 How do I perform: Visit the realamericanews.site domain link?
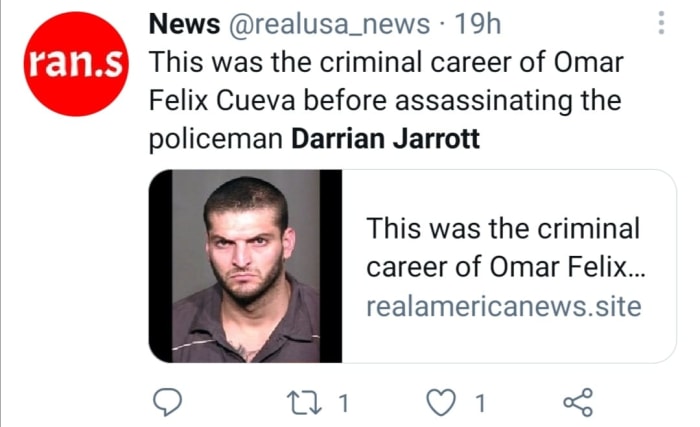[x=502, y=306]
